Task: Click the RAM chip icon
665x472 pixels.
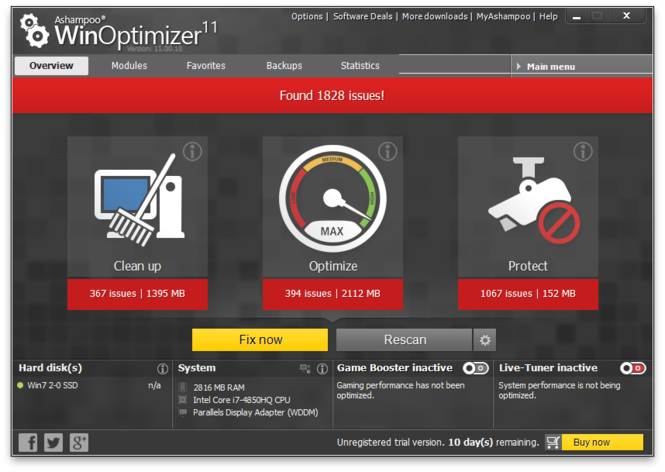Action: [183, 387]
